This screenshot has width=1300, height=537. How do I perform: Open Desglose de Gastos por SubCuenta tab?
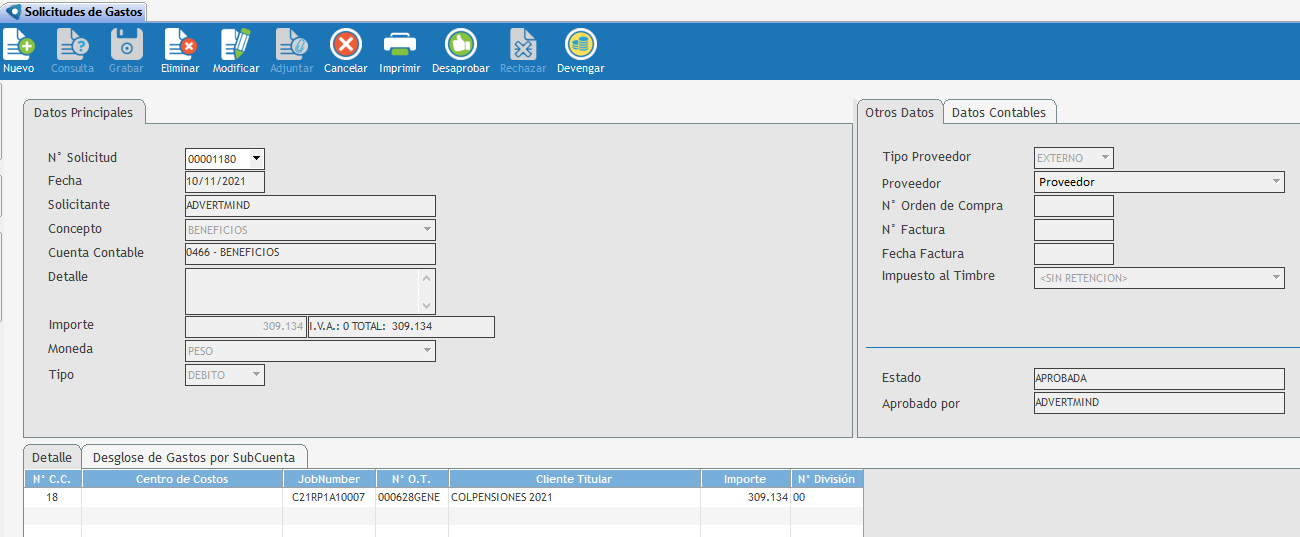click(194, 457)
